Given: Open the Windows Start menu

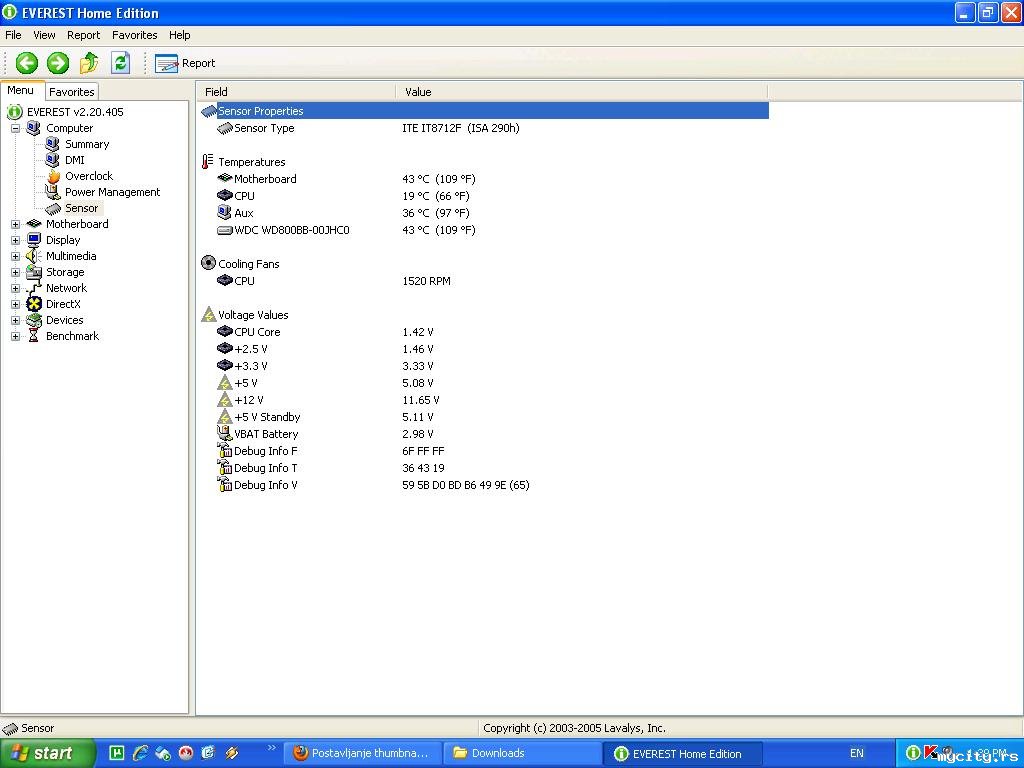Looking at the screenshot, I should [x=46, y=753].
